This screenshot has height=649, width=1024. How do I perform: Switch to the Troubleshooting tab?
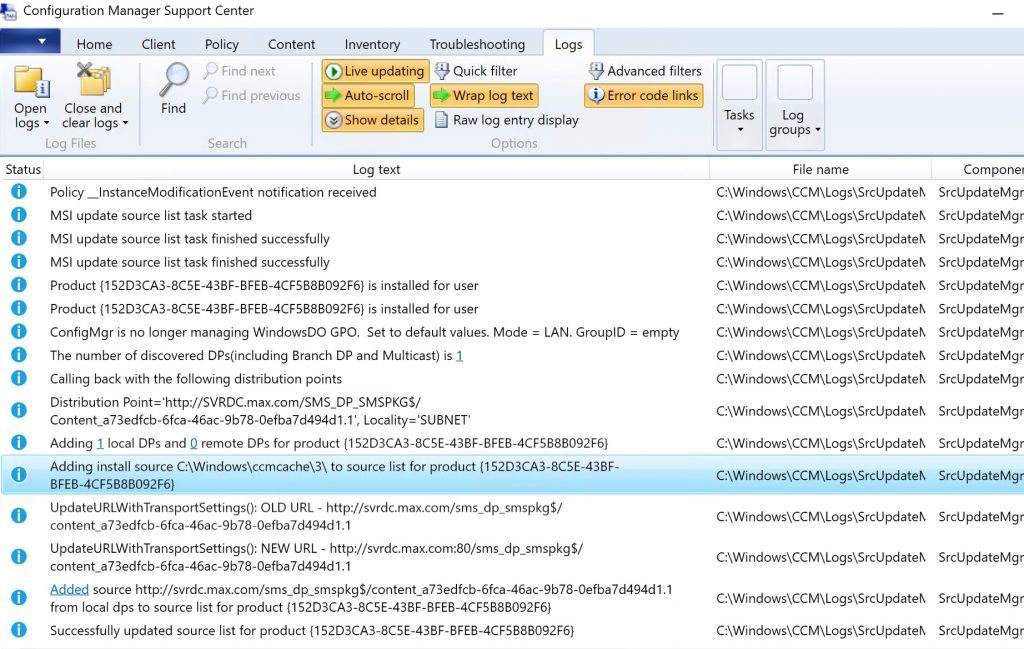coord(477,44)
